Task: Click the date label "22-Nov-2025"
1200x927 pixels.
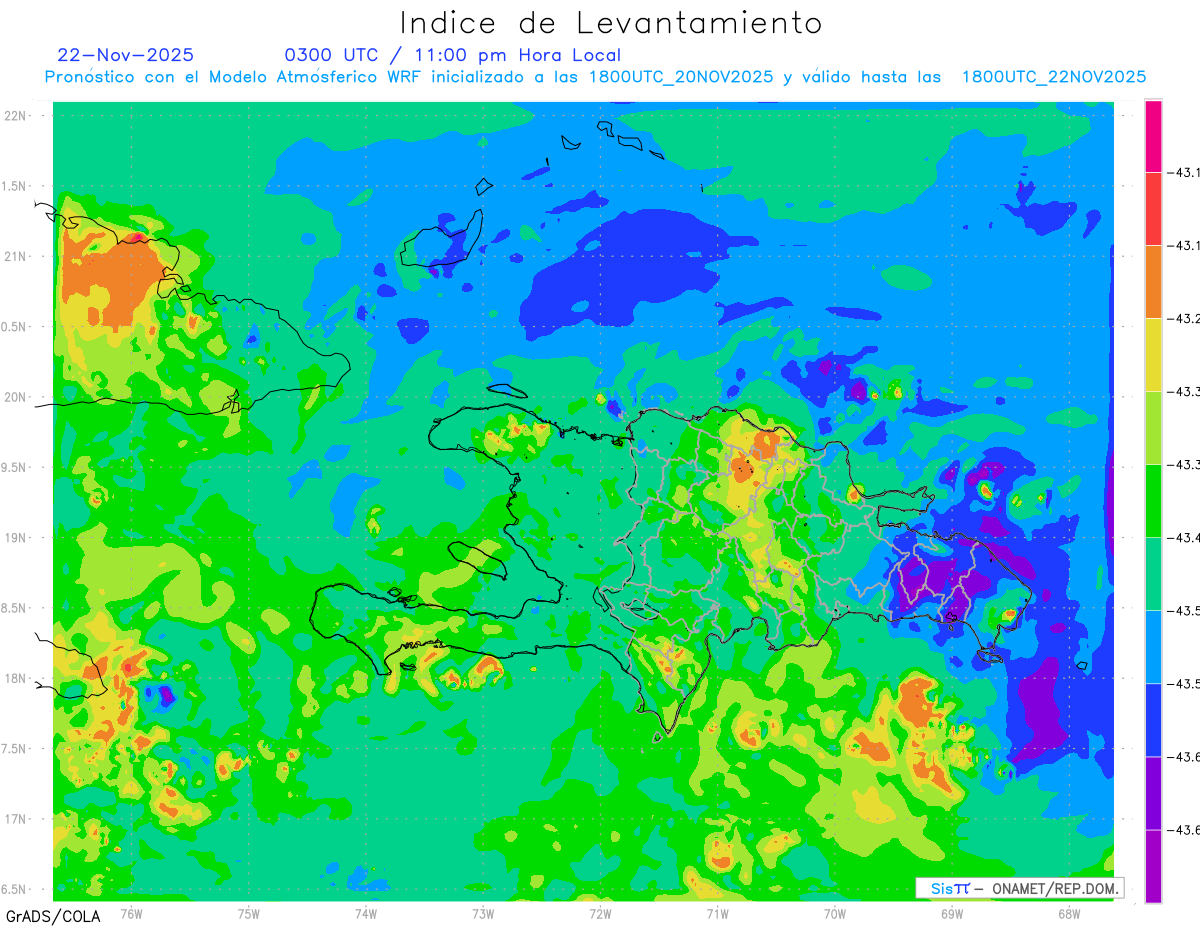Action: (125, 55)
